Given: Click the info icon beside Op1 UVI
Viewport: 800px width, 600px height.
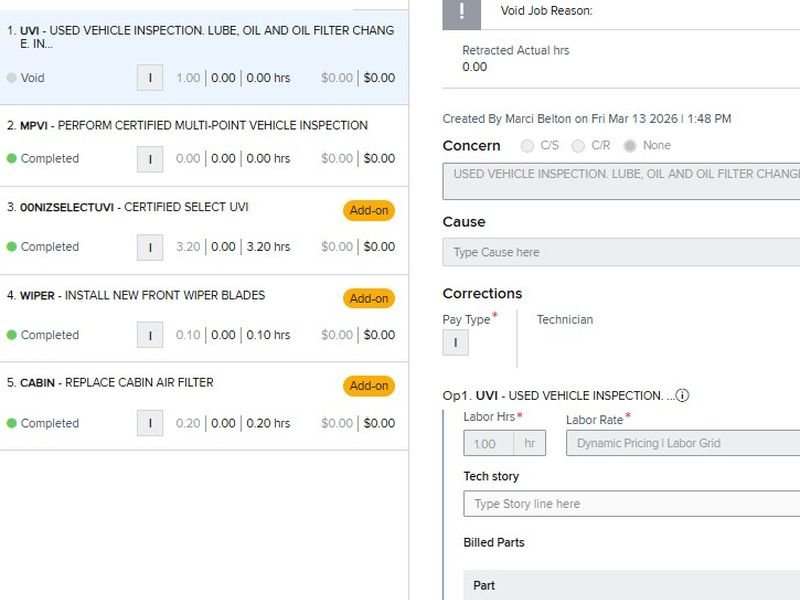Looking at the screenshot, I should click(682, 396).
